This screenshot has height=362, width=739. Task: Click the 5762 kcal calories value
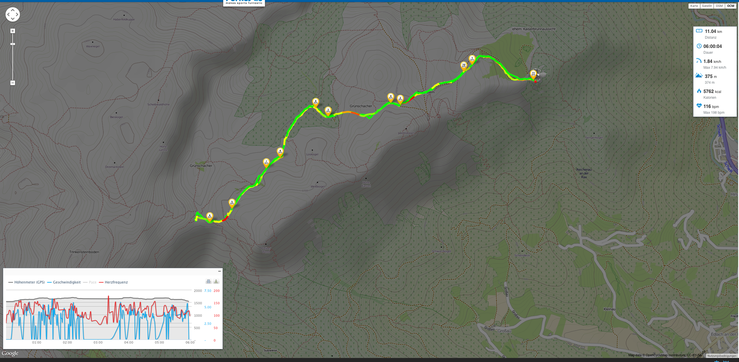[713, 91]
